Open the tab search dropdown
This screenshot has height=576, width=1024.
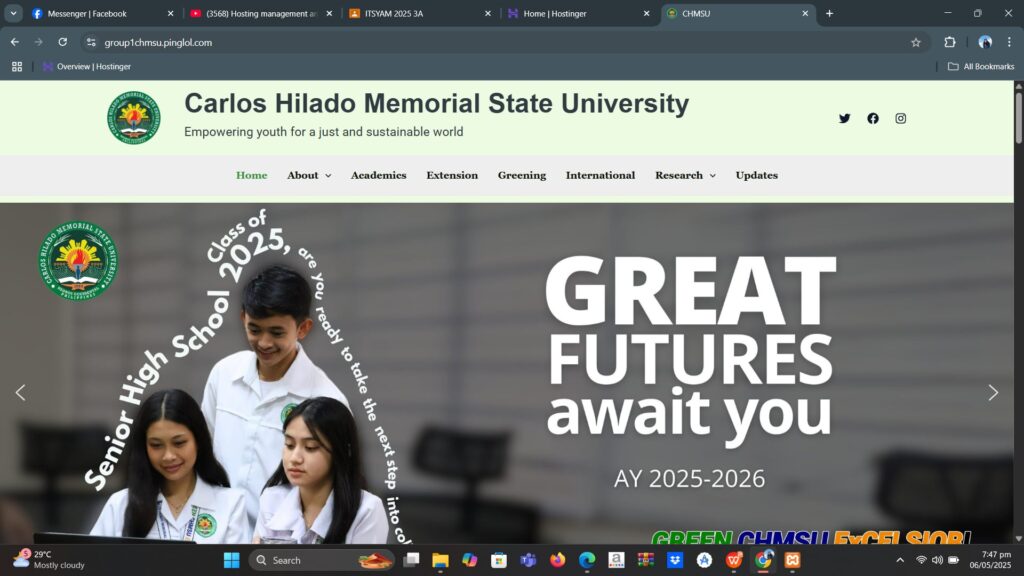[14, 13]
